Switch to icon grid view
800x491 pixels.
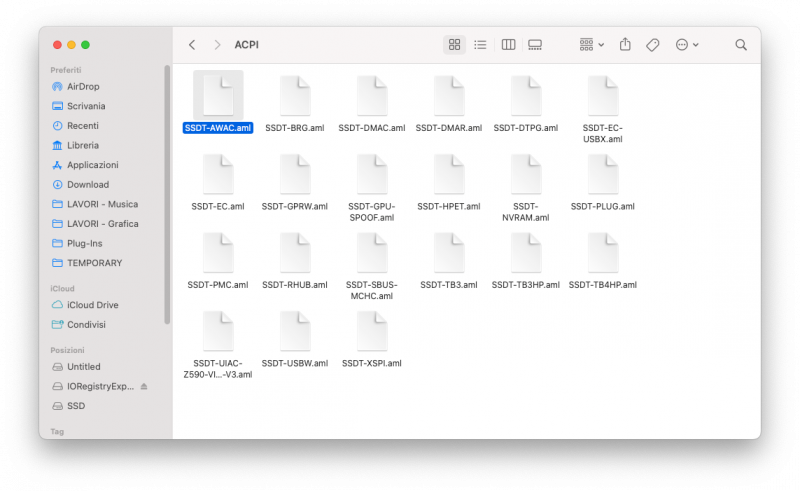click(454, 45)
